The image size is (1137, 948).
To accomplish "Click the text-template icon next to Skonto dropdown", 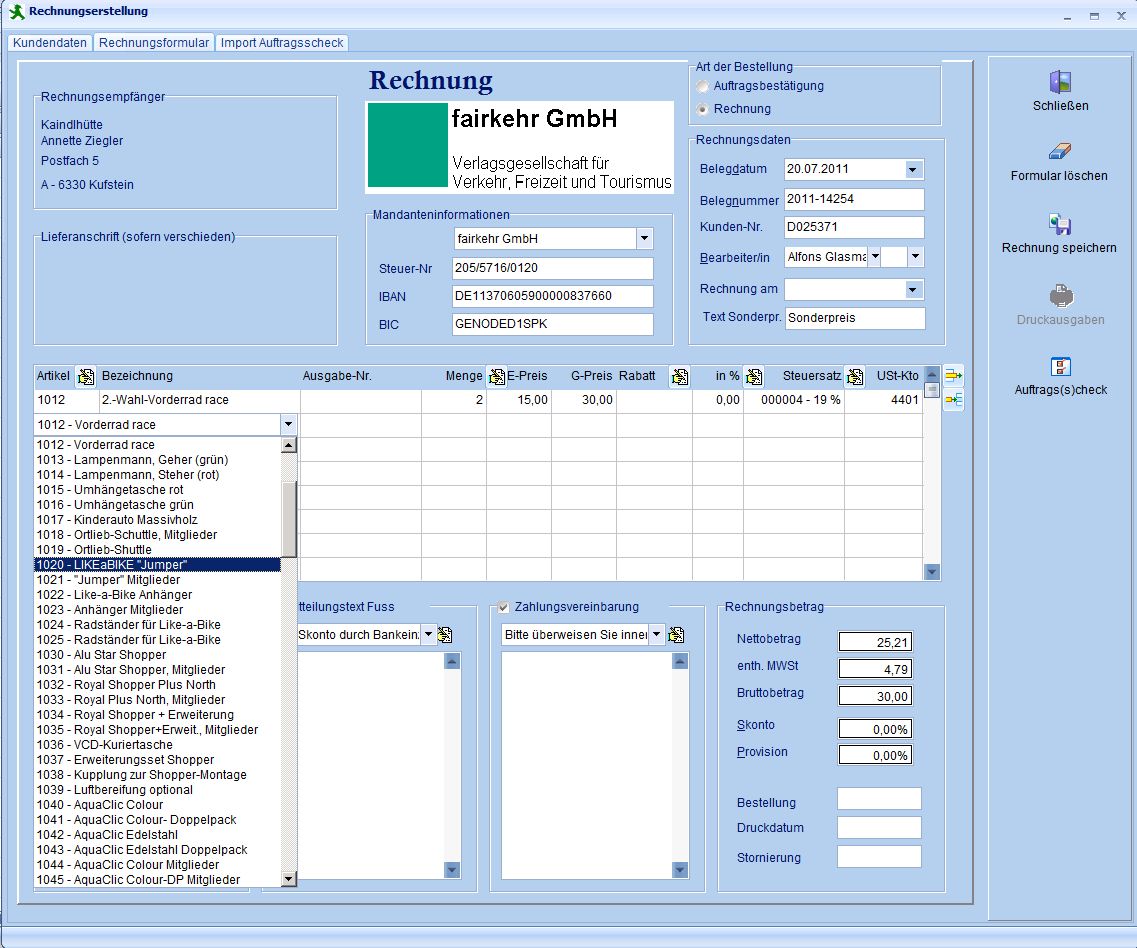I will (x=445, y=635).
